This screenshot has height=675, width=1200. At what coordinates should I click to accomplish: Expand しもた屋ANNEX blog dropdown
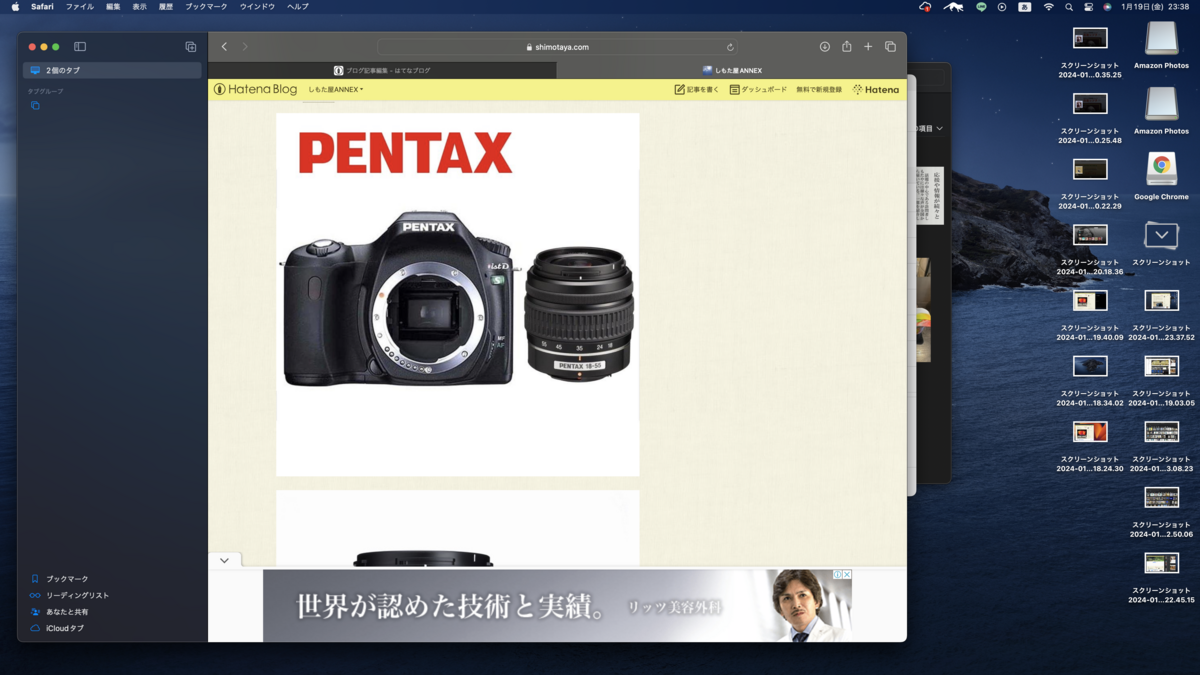tap(335, 90)
